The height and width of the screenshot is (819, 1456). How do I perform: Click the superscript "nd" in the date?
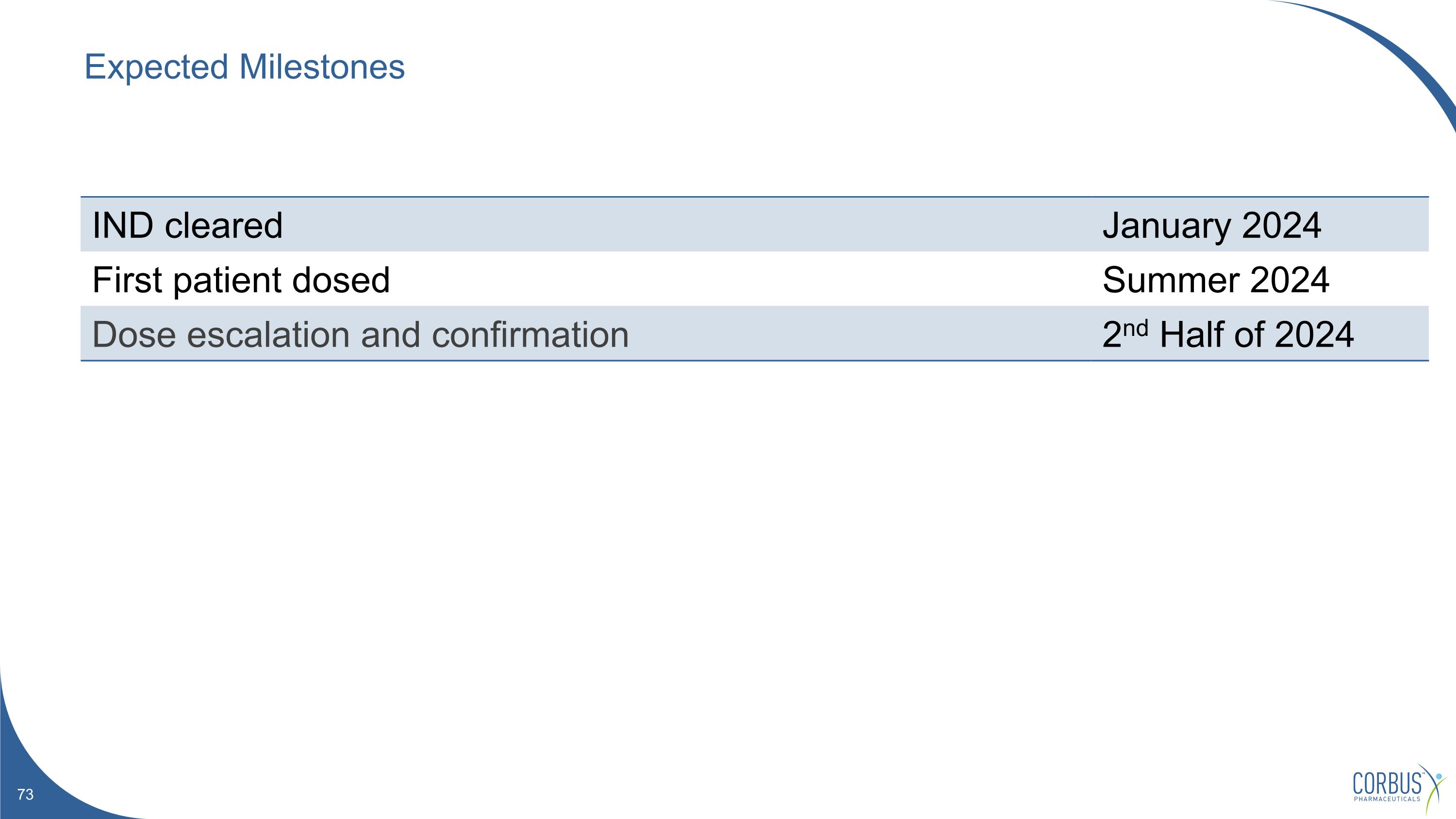coord(1135,328)
